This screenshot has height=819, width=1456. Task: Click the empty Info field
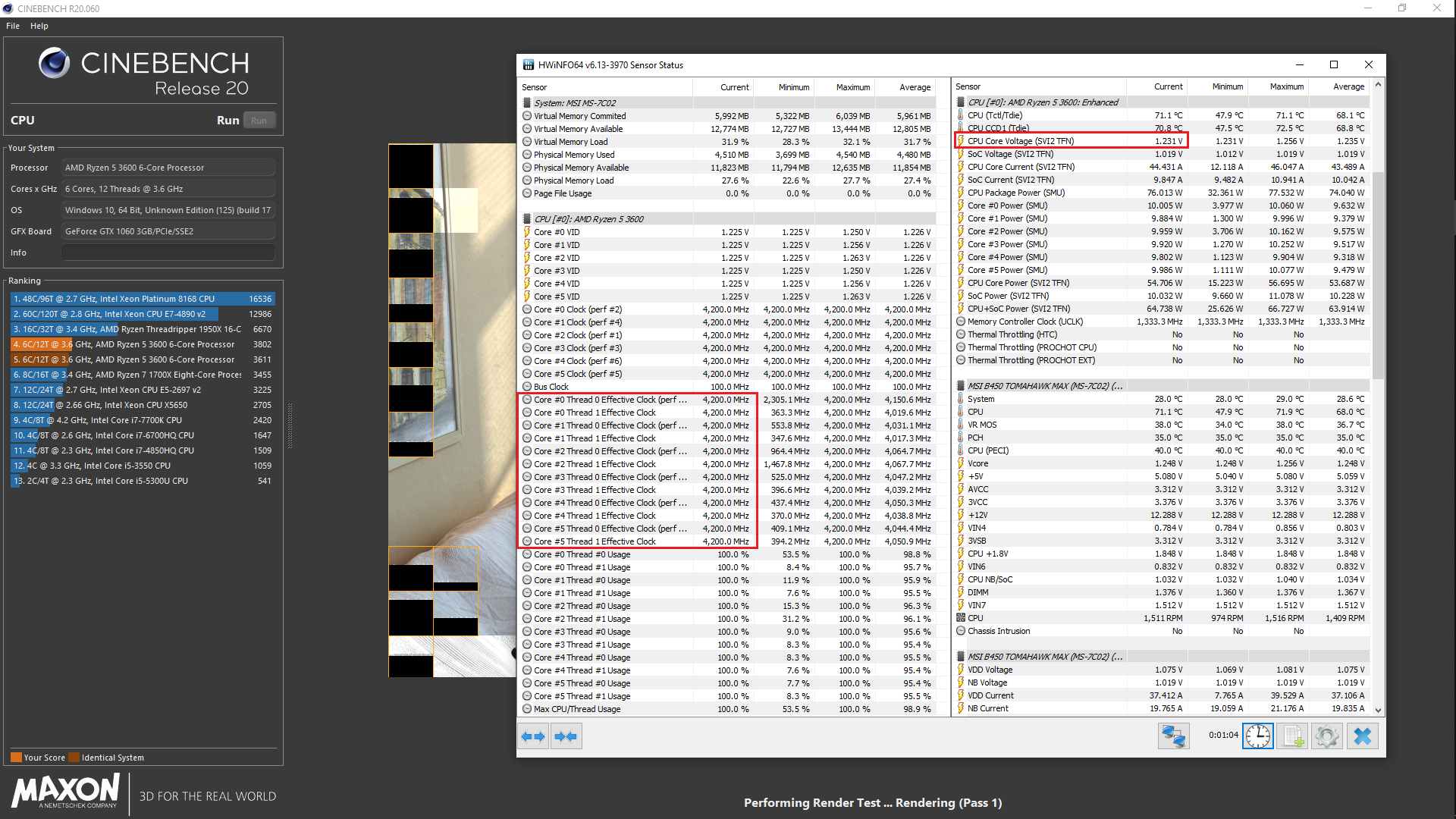point(168,253)
